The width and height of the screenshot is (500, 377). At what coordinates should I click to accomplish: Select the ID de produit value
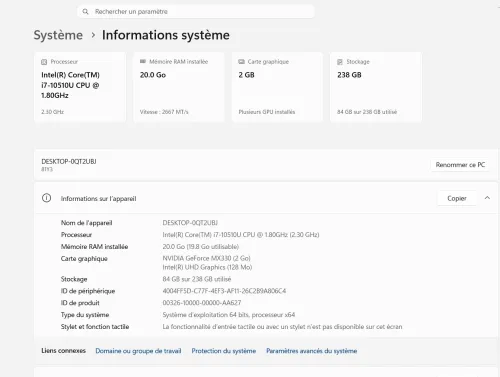[202, 303]
